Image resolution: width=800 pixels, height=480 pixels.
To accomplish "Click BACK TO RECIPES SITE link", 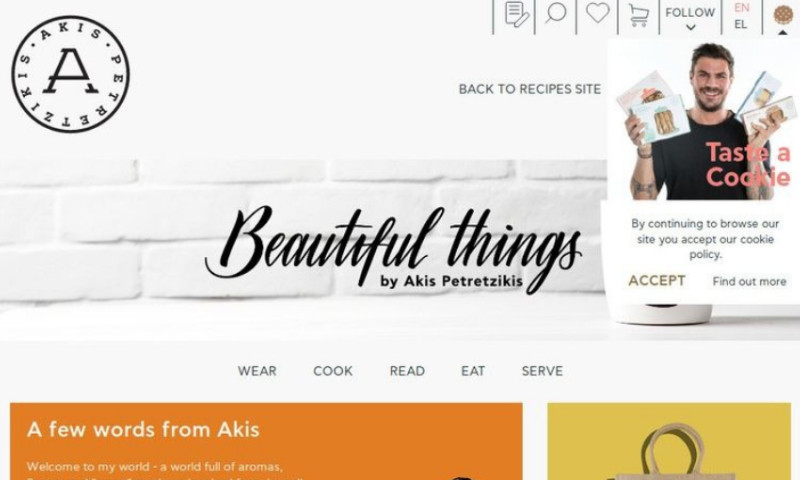I will click(530, 89).
